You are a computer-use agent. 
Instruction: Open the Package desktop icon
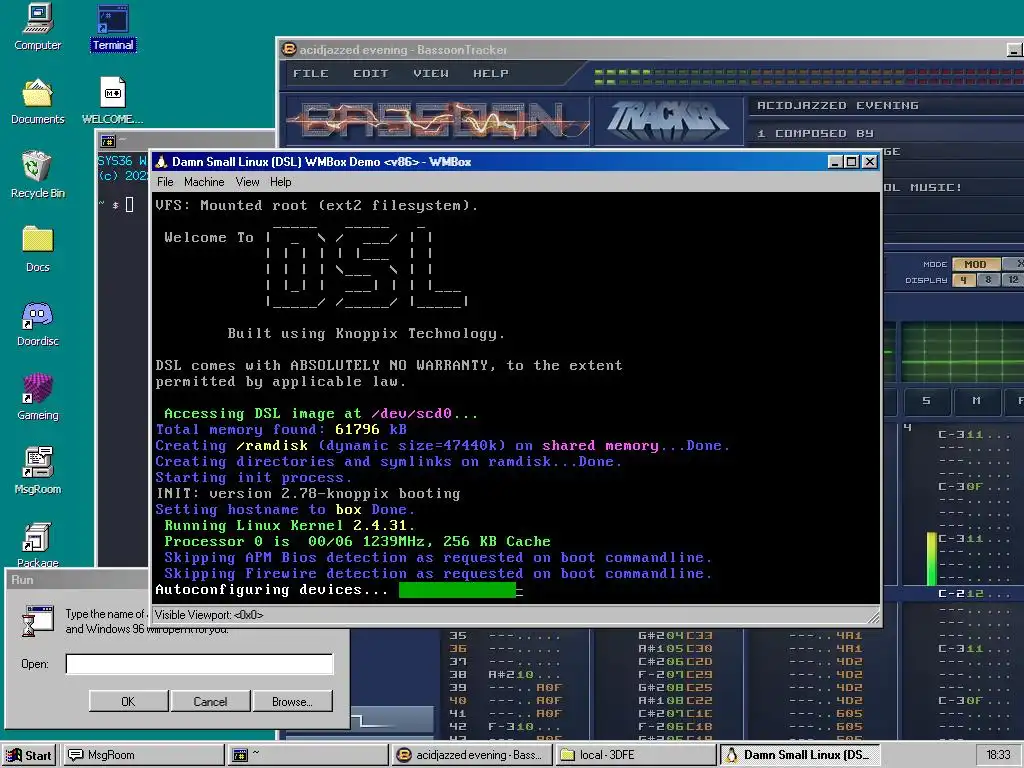37,544
